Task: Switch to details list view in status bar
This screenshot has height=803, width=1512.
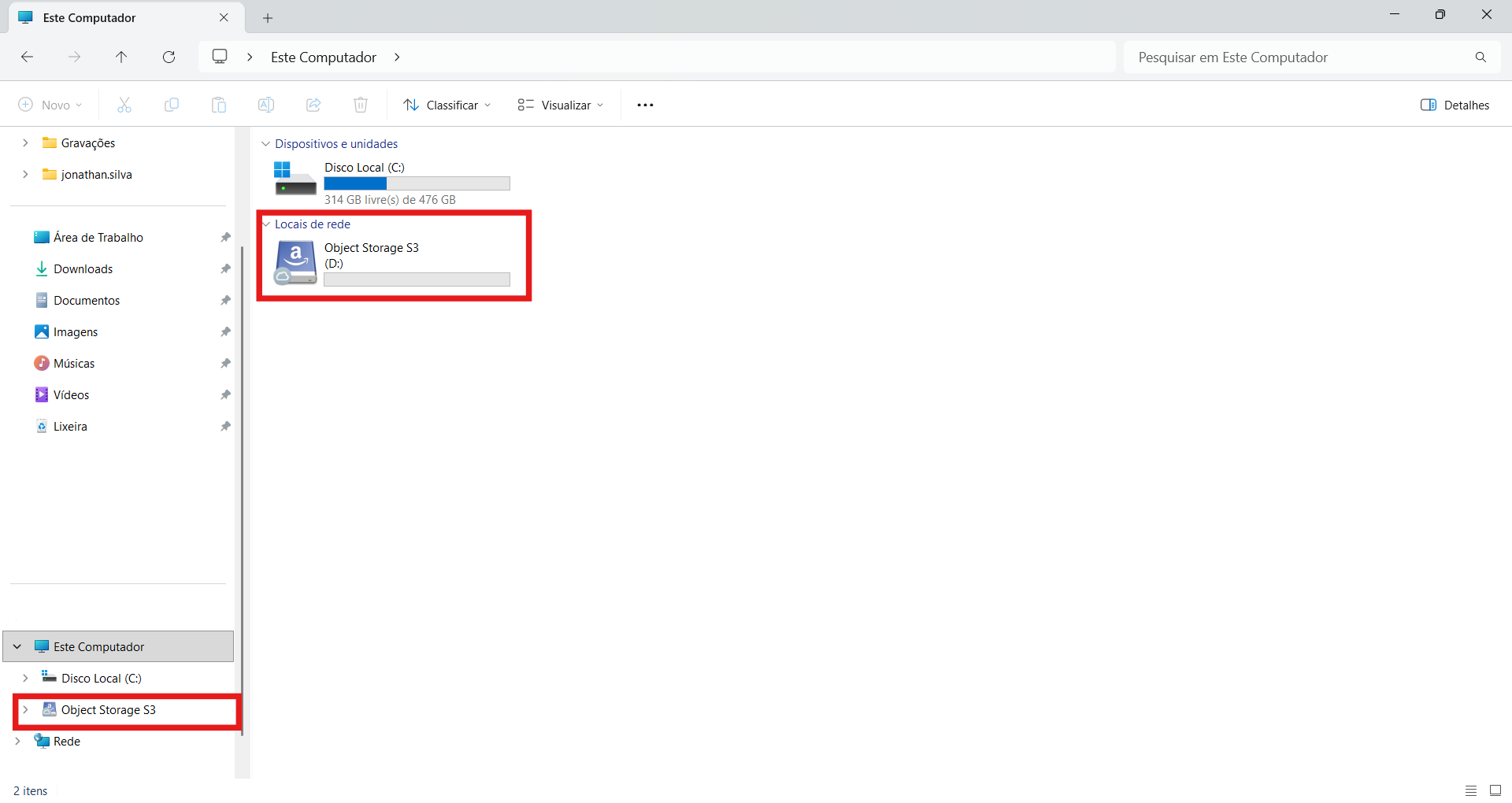Action: coord(1470,790)
